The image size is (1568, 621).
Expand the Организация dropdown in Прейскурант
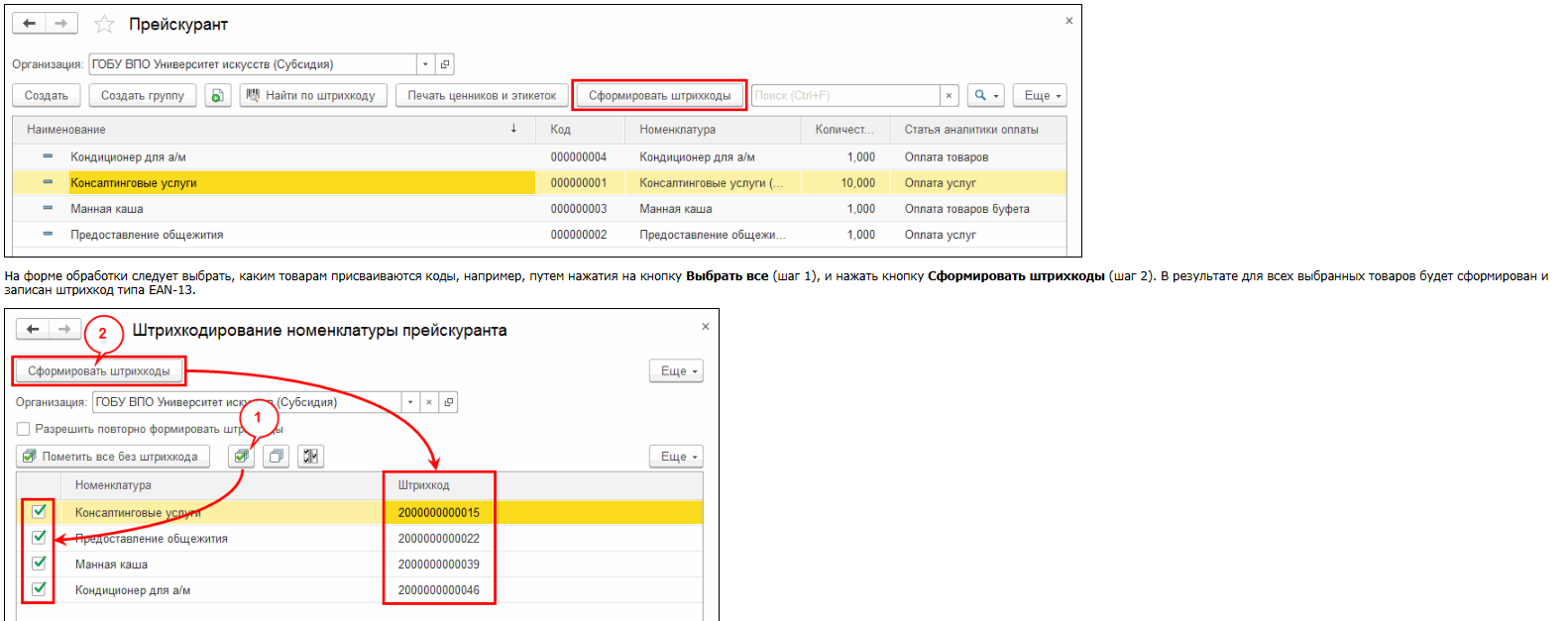(x=425, y=64)
